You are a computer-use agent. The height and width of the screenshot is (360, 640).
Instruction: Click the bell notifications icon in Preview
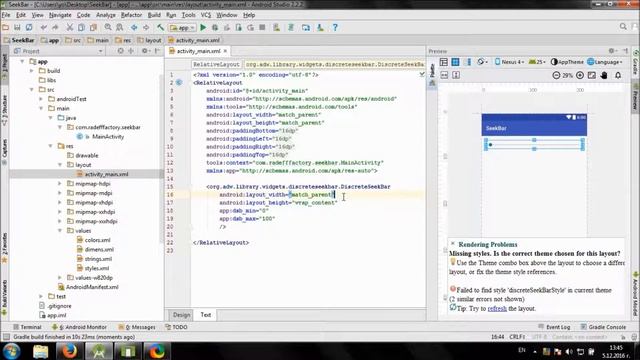tap(618, 76)
